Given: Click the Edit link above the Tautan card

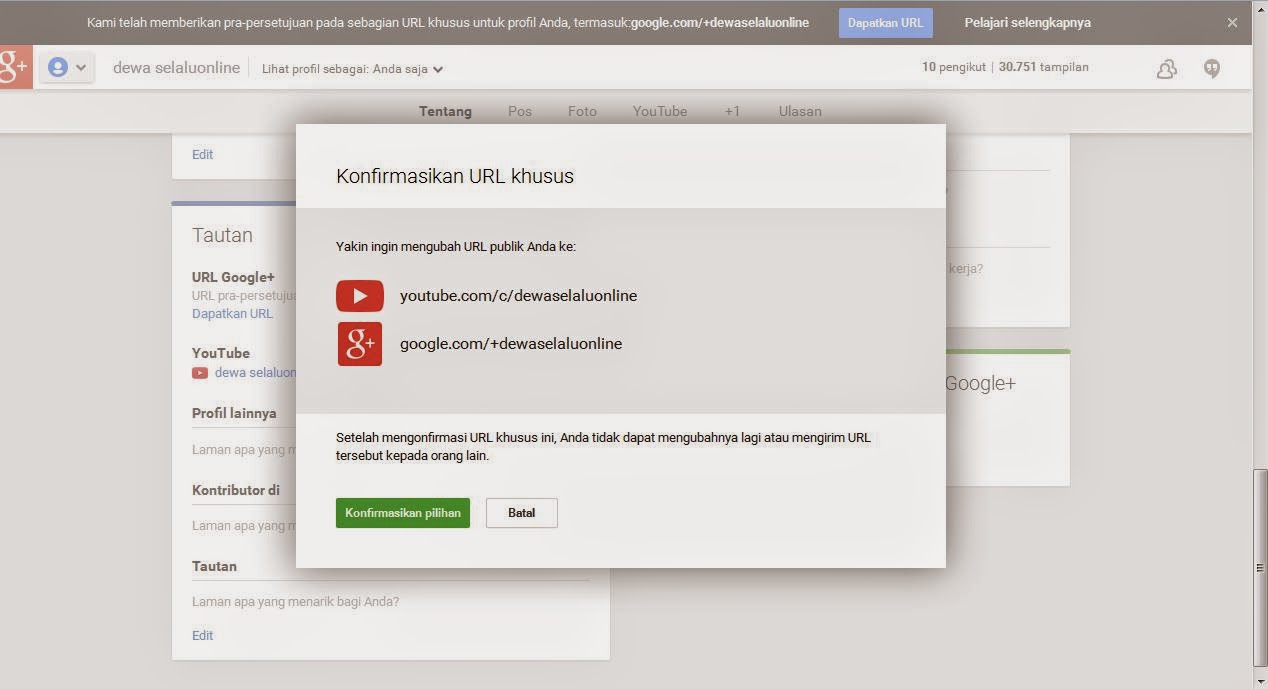Looking at the screenshot, I should (203, 154).
